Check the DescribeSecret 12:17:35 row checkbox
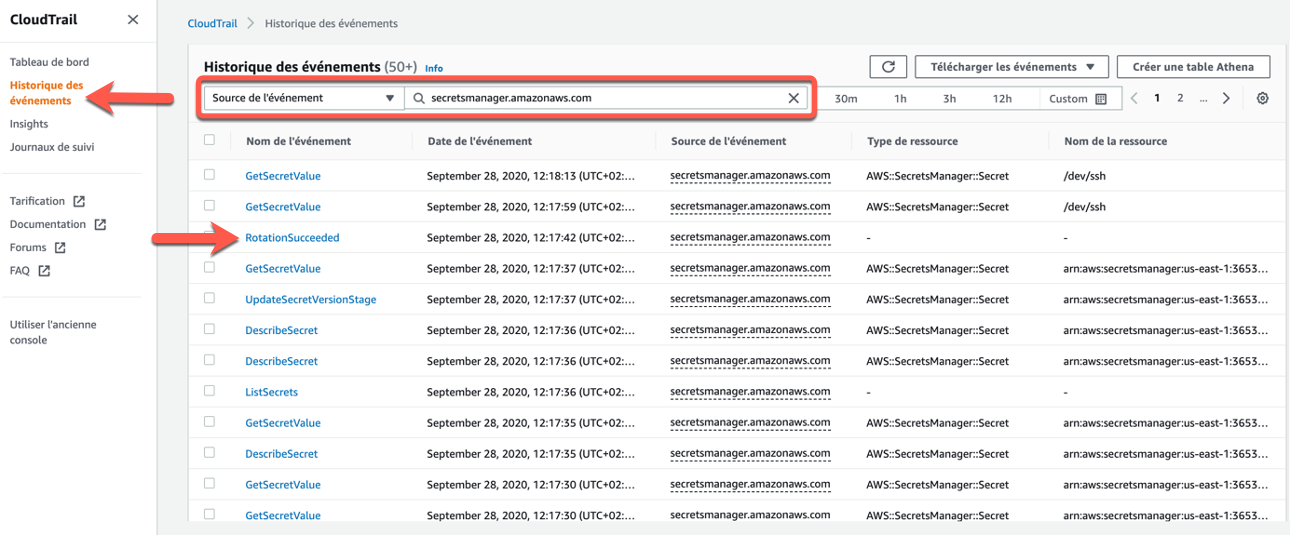 (x=209, y=452)
